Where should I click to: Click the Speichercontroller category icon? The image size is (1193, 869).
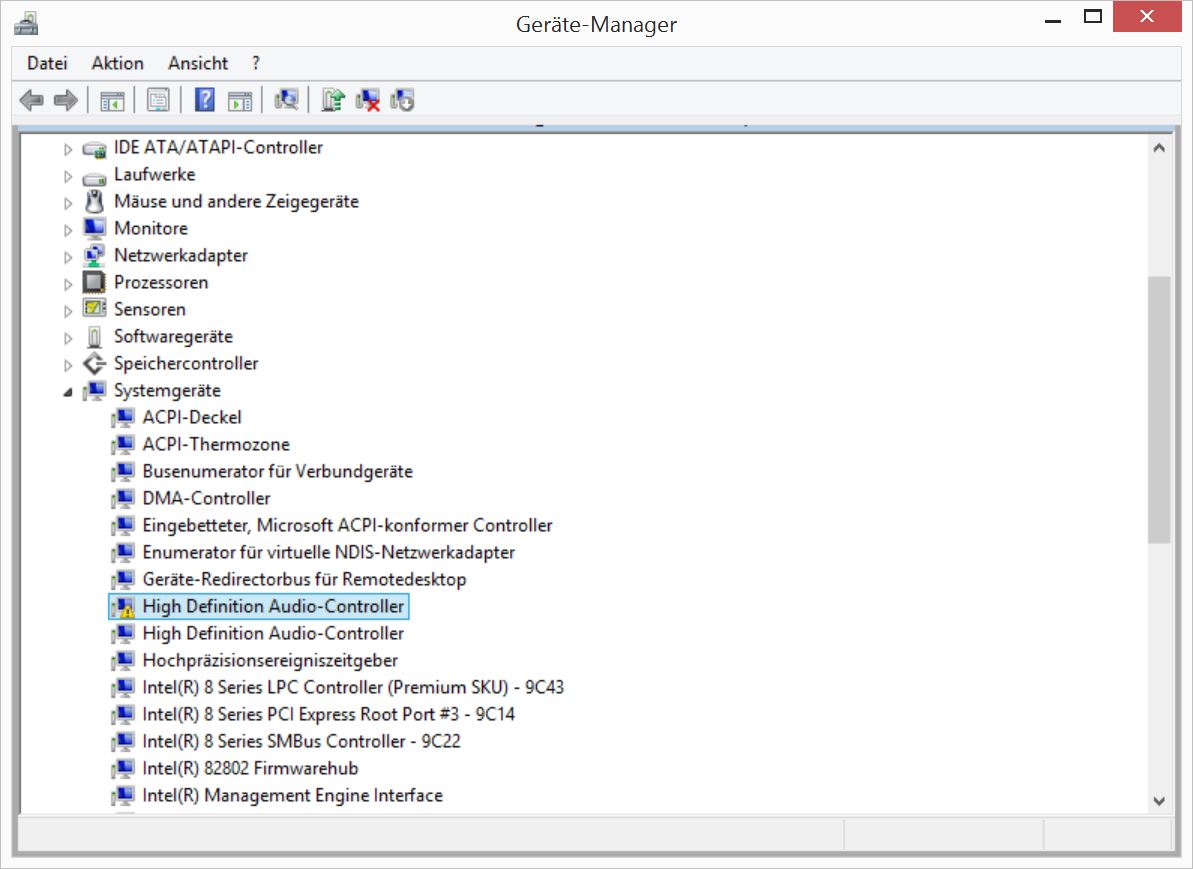tap(94, 363)
